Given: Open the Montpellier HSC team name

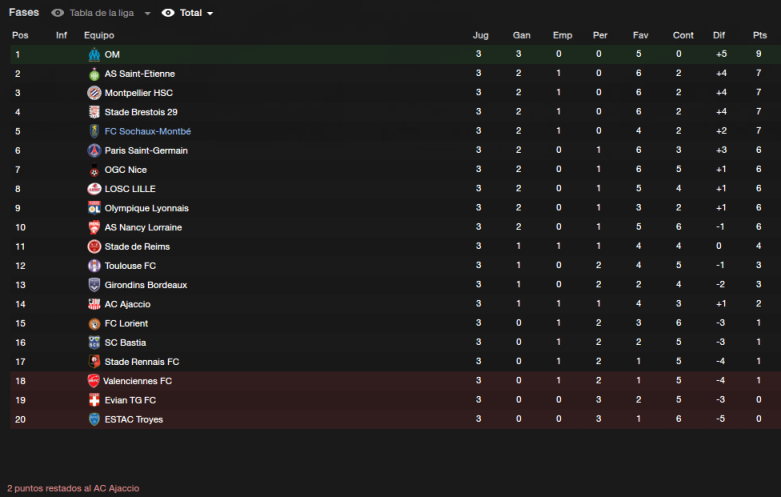Looking at the screenshot, I should click(x=138, y=93).
